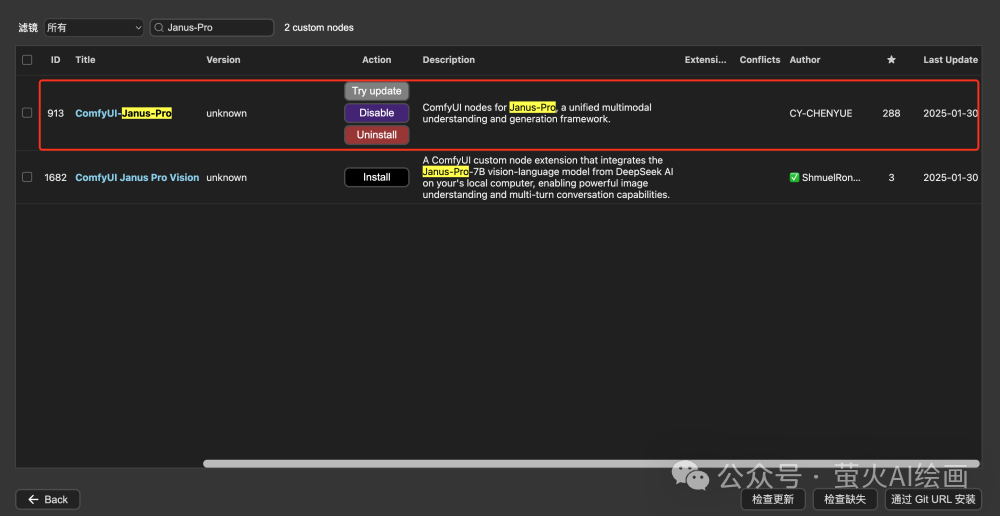1000x516 pixels.
Task: Click the Janus-Pro search field
Action: click(x=212, y=28)
